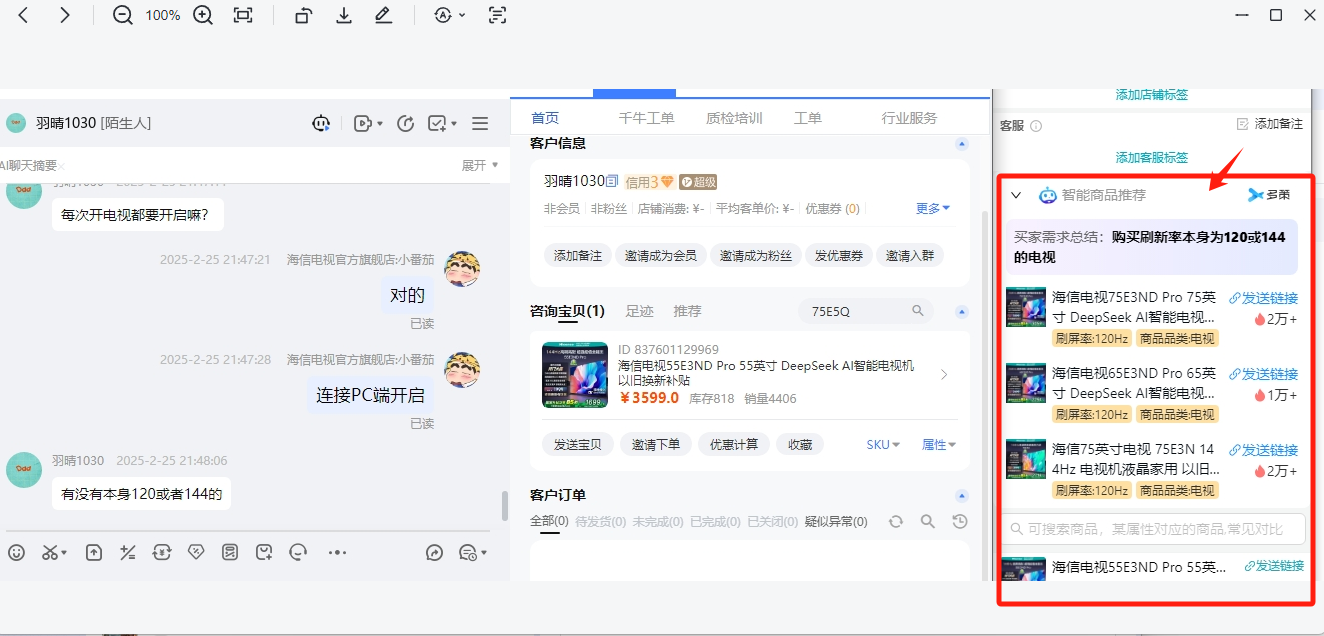
Task: Click the forward arrow circle icon in chat toolbar
Action: coord(434,552)
